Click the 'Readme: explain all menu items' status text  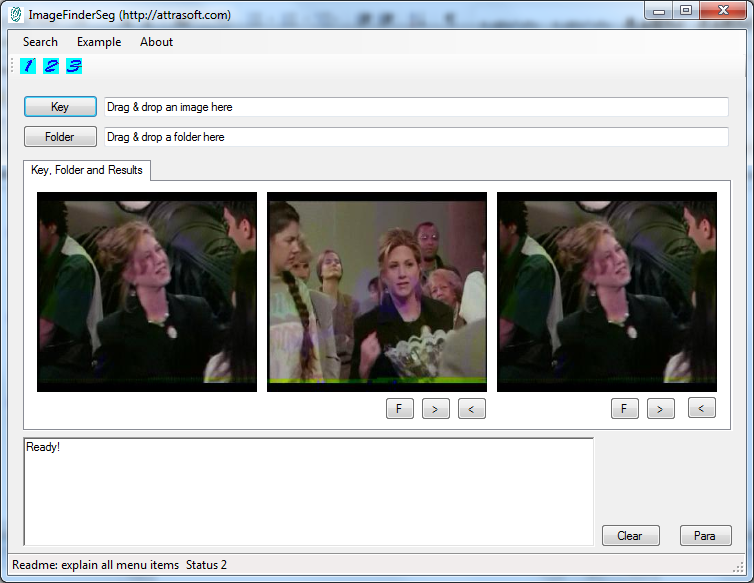tap(95, 565)
